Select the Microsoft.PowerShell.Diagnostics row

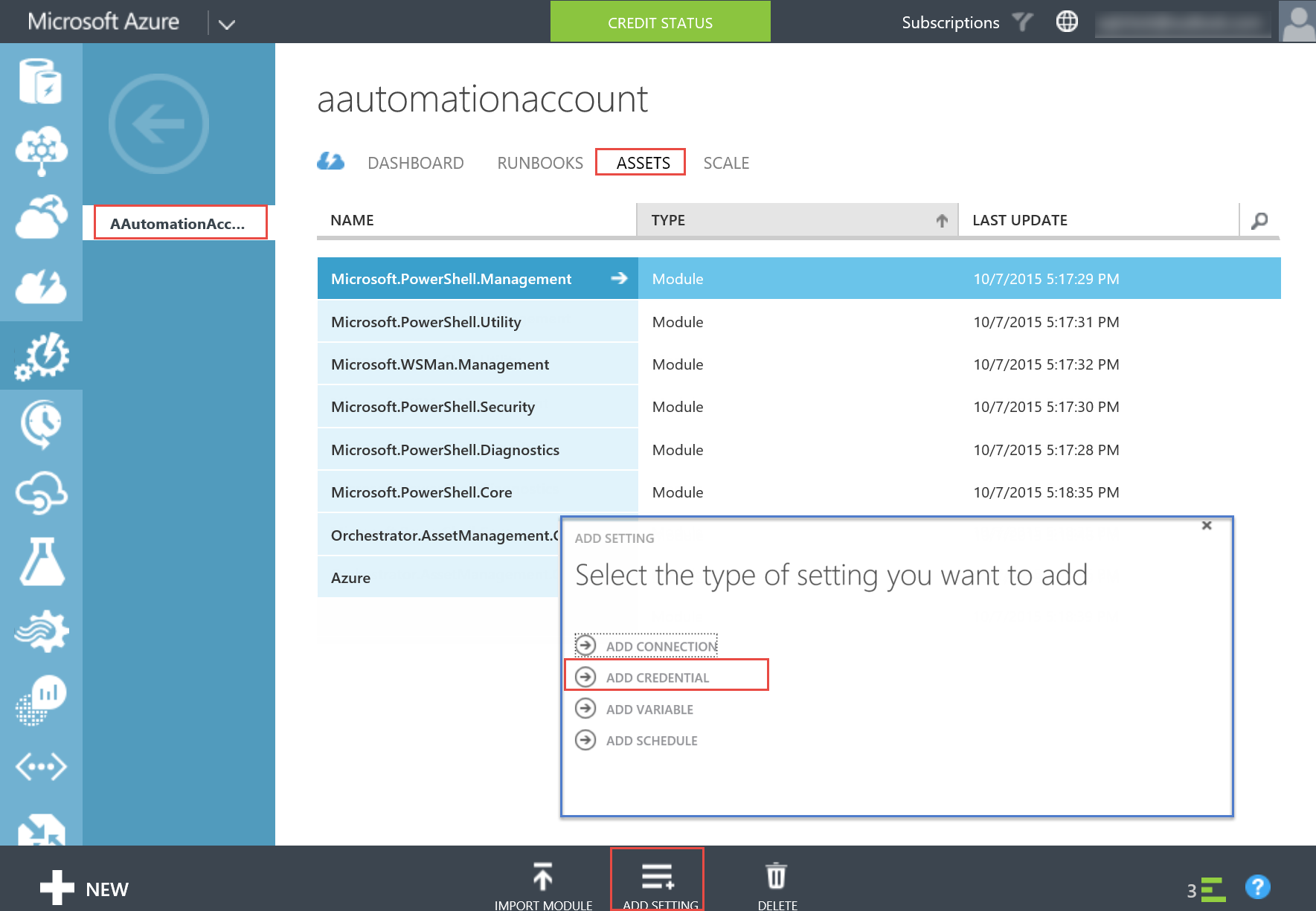[799, 449]
